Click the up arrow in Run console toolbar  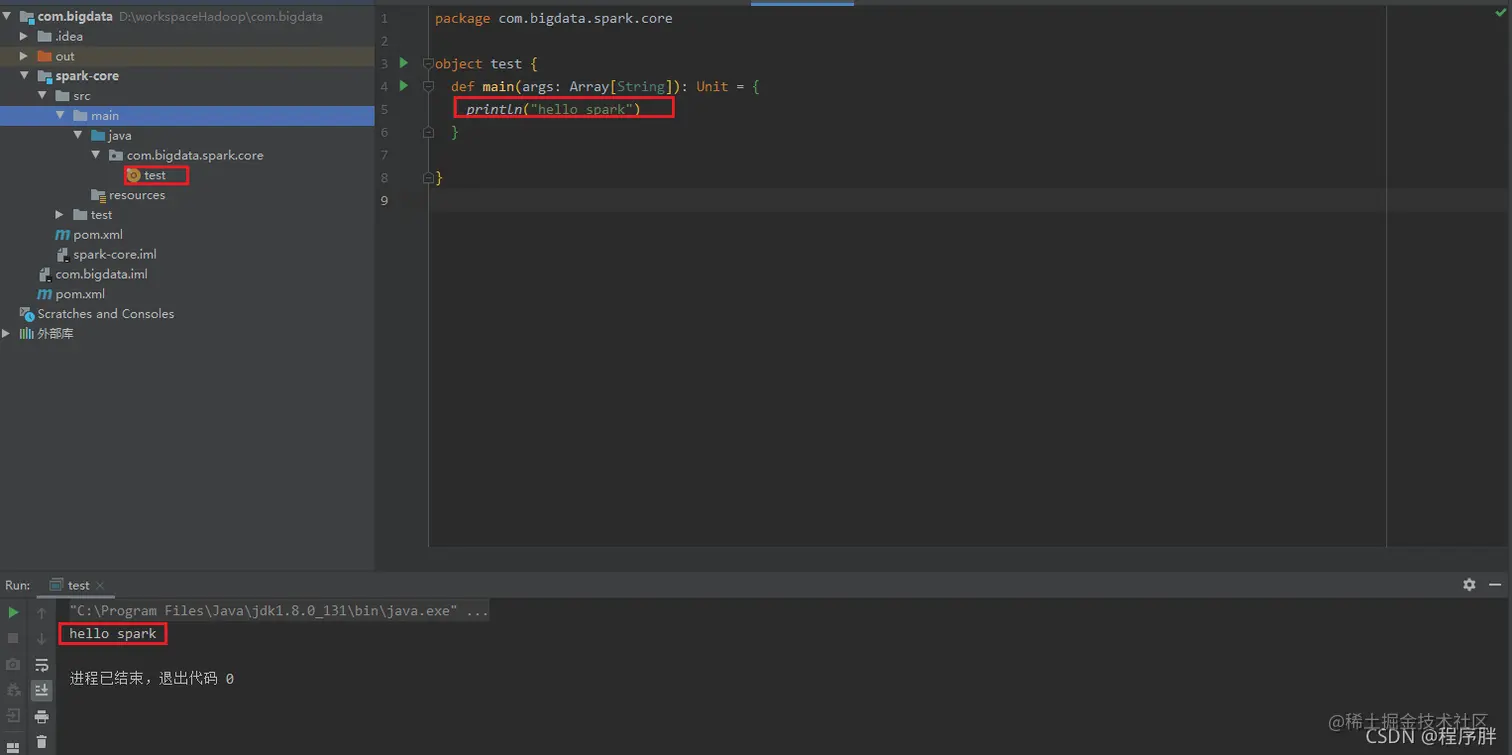[x=41, y=612]
